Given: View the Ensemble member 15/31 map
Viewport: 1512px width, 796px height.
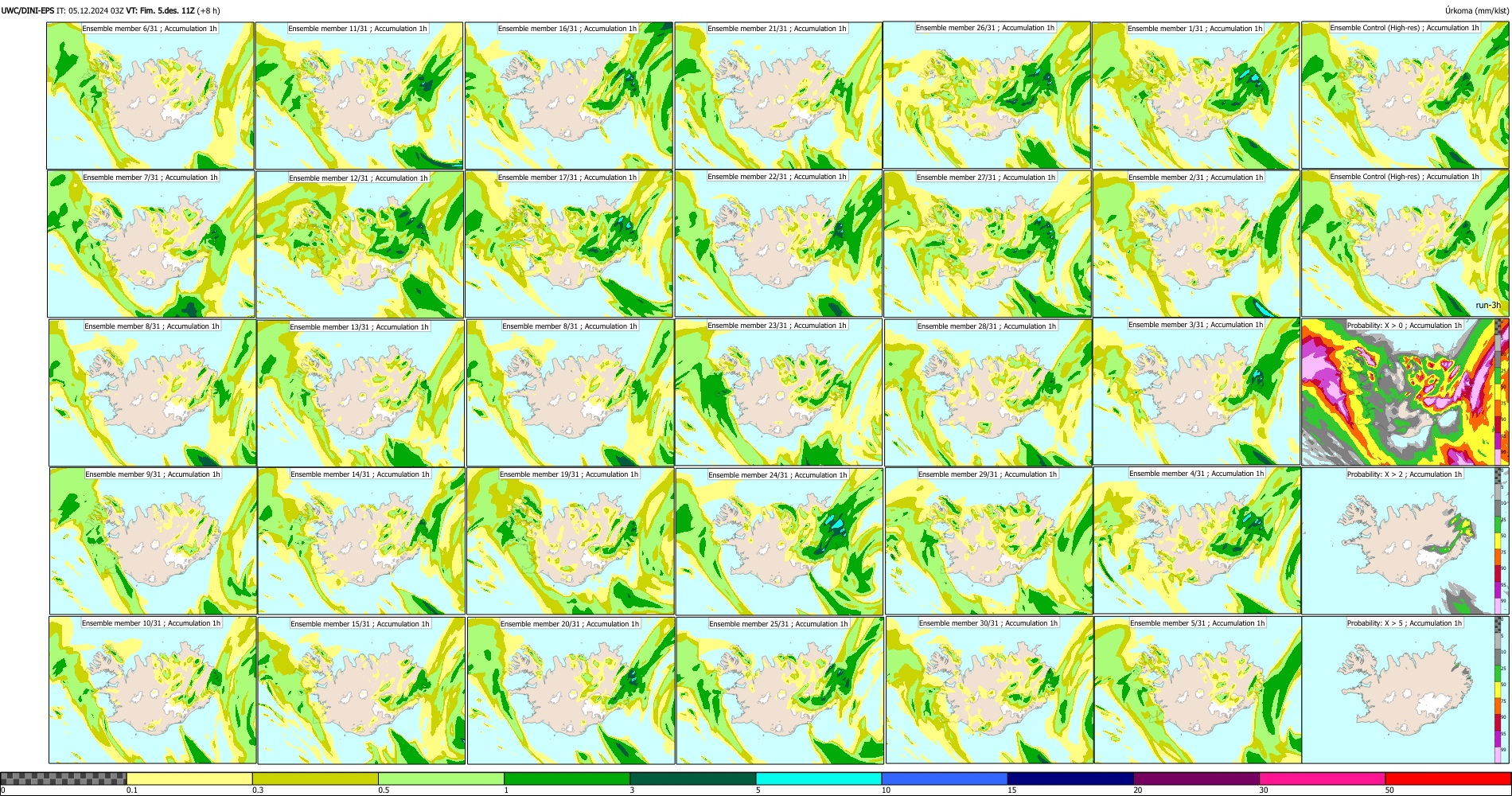Looking at the screenshot, I should click(361, 691).
